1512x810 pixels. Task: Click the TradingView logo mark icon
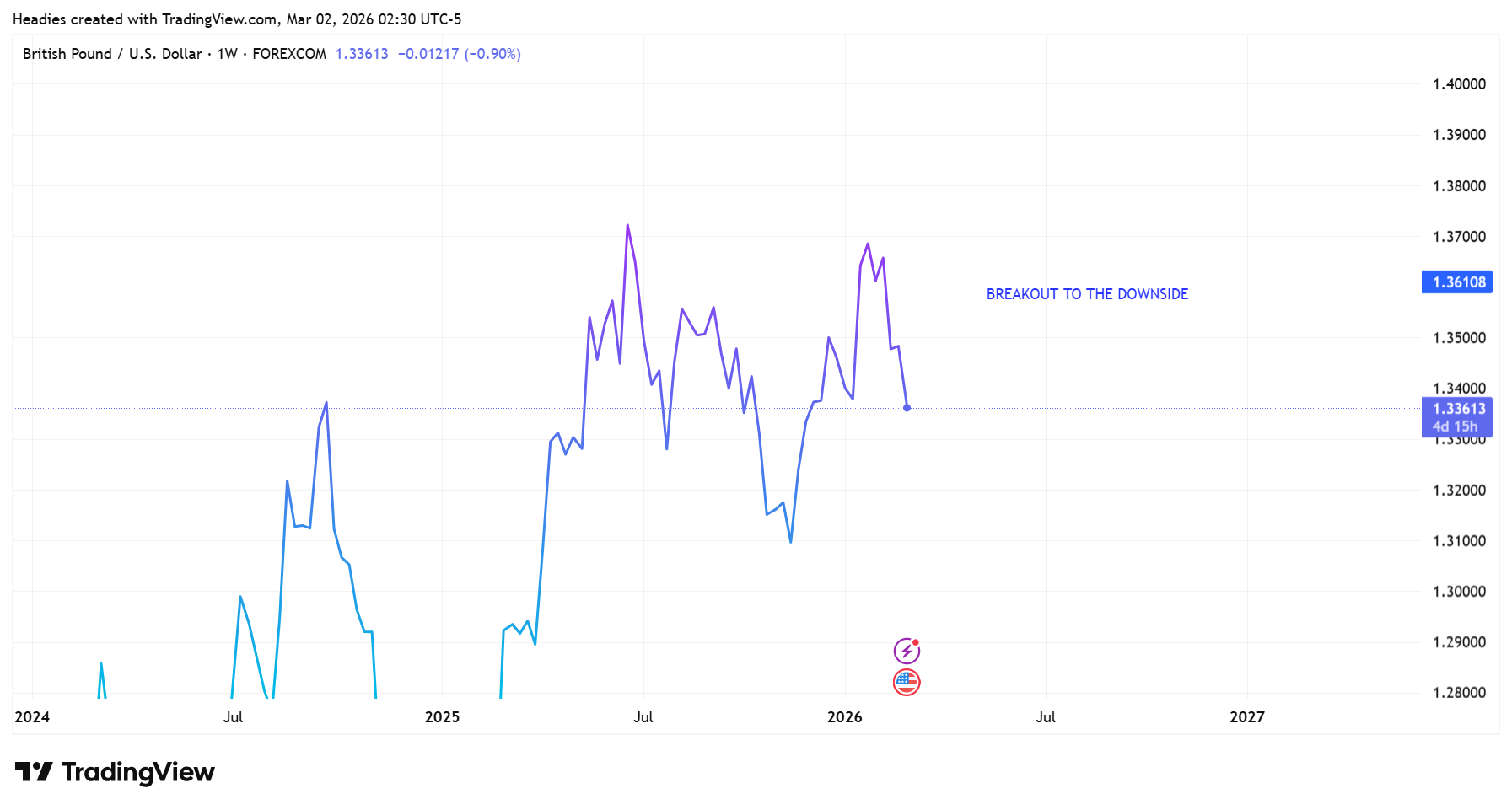[34, 771]
